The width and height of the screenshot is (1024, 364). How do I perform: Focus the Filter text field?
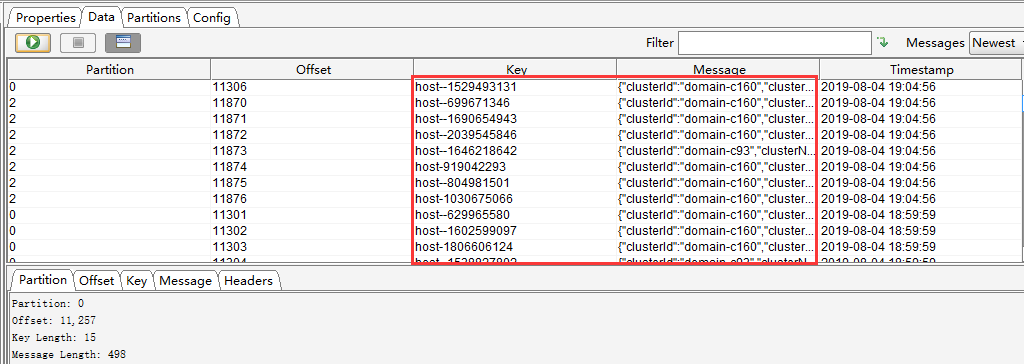(775, 43)
